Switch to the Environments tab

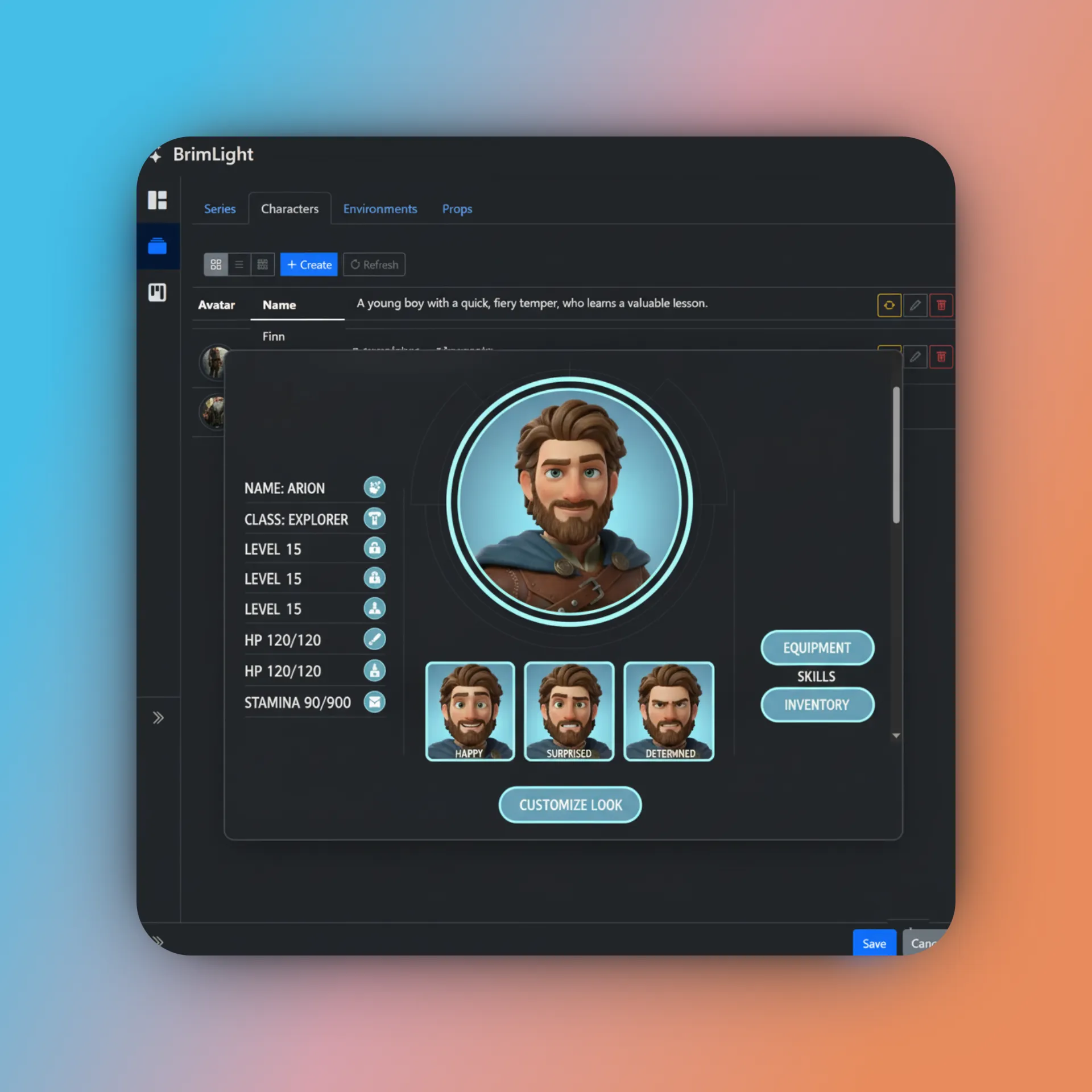click(x=380, y=209)
